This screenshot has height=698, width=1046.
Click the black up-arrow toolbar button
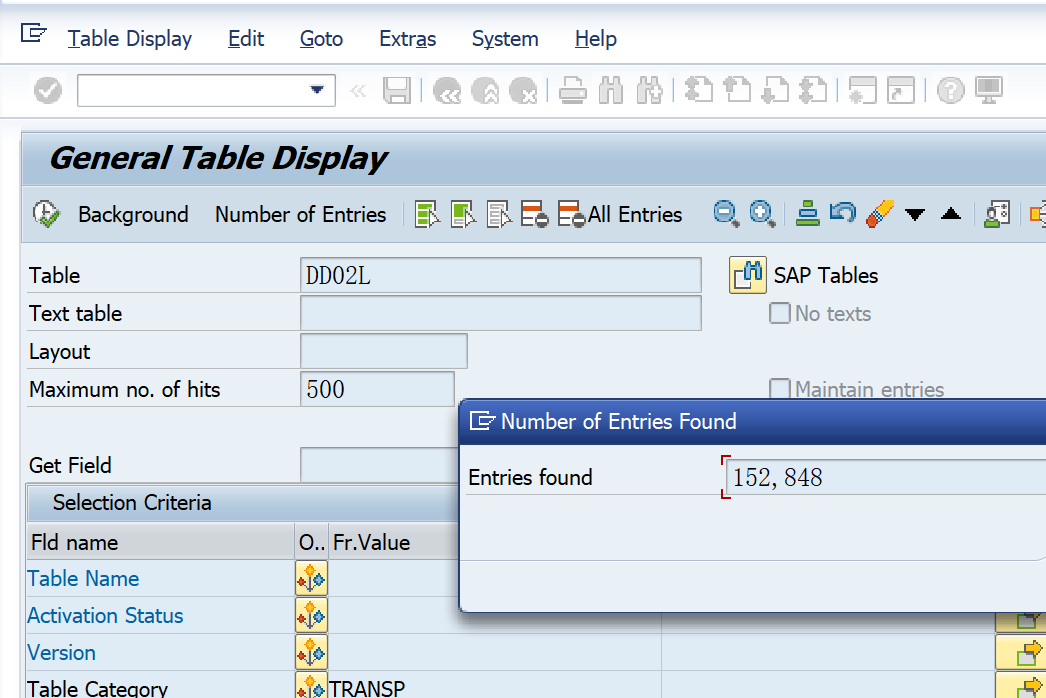tap(951, 215)
